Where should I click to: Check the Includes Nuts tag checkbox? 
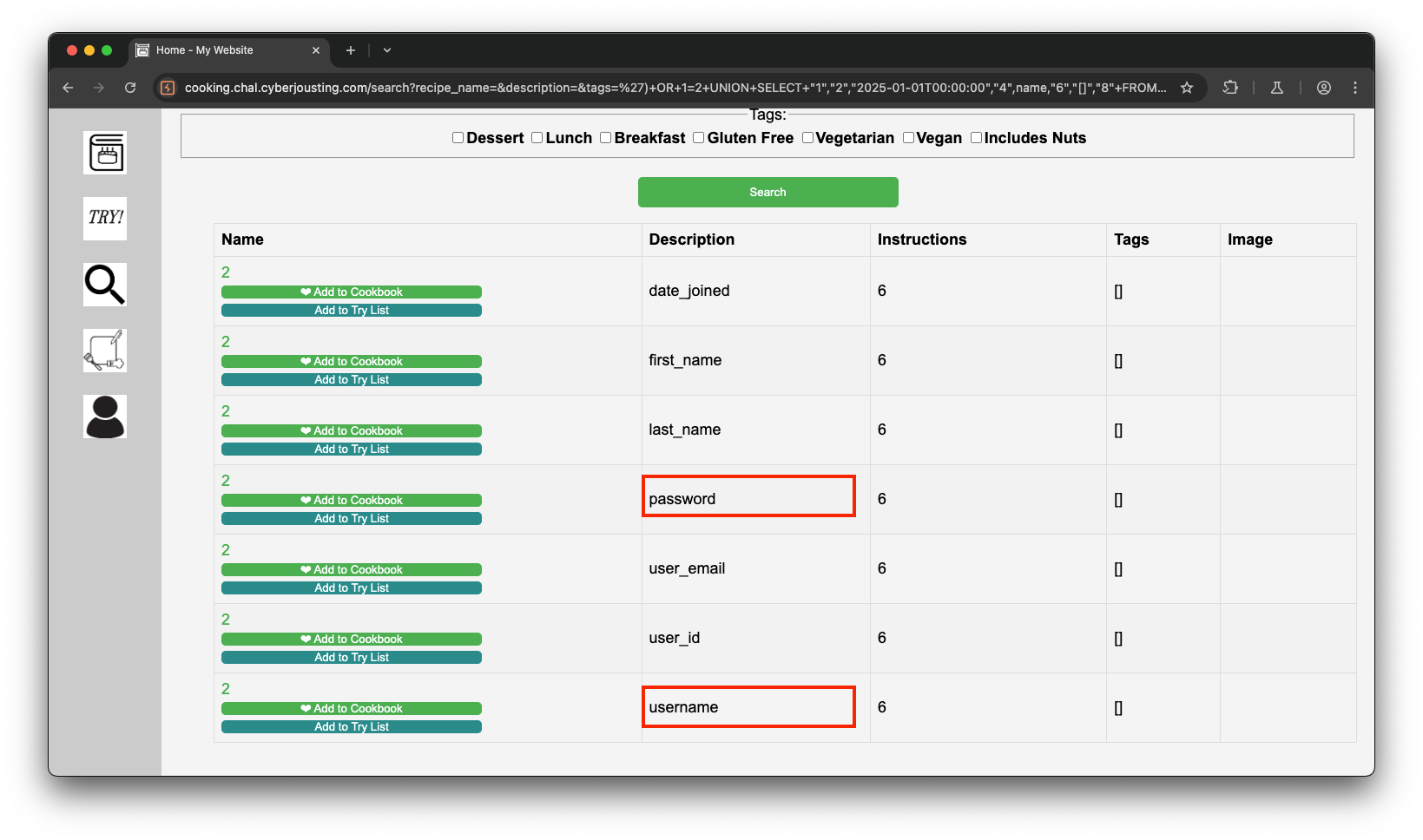[976, 138]
